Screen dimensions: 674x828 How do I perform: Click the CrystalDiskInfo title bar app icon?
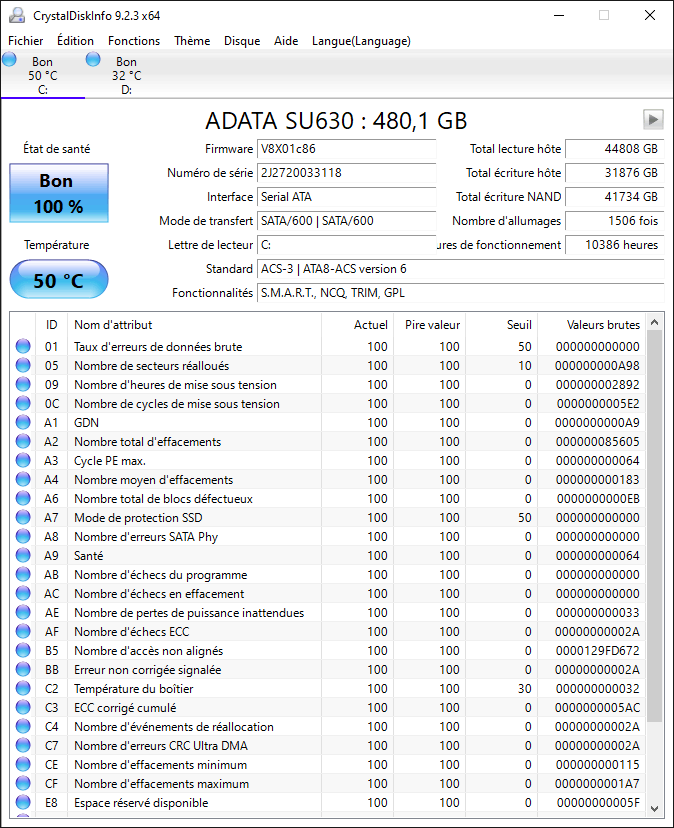coord(17,15)
